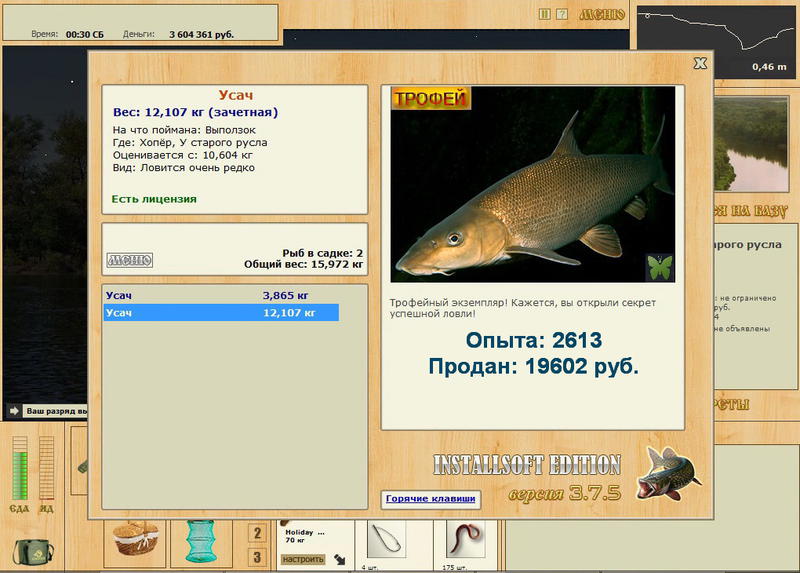Open the top-right МЕНЮ game menu
Image resolution: width=800 pixels, height=573 pixels.
pos(602,15)
